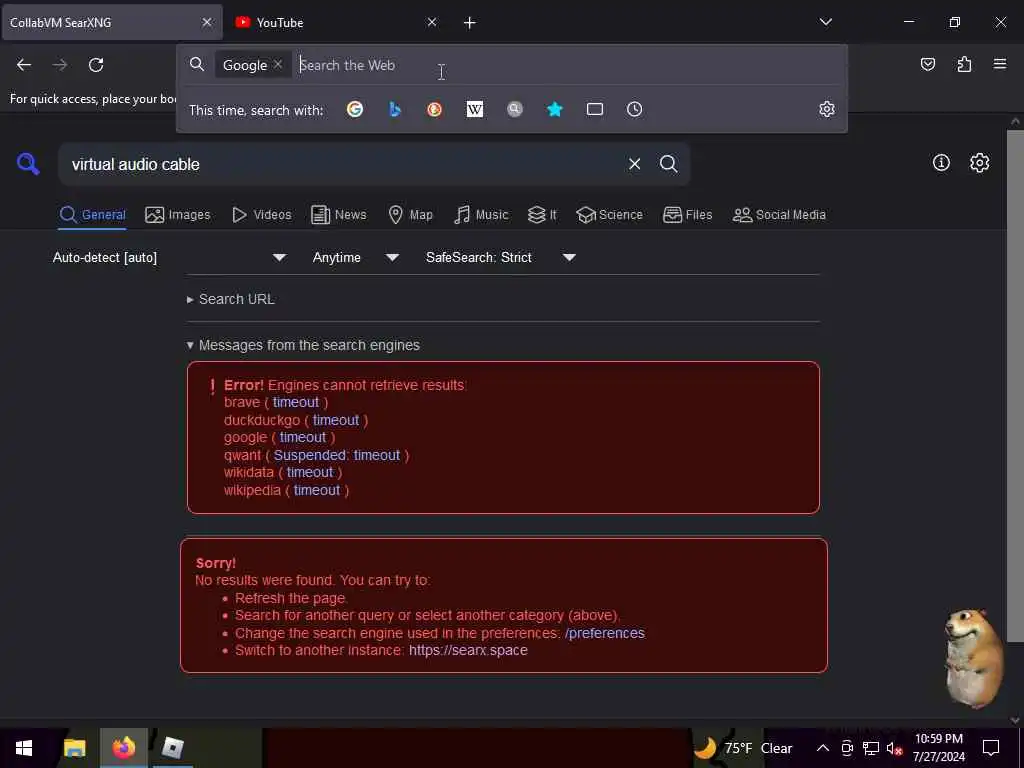Open the weather widget showing 75°F Clear

tap(743, 748)
